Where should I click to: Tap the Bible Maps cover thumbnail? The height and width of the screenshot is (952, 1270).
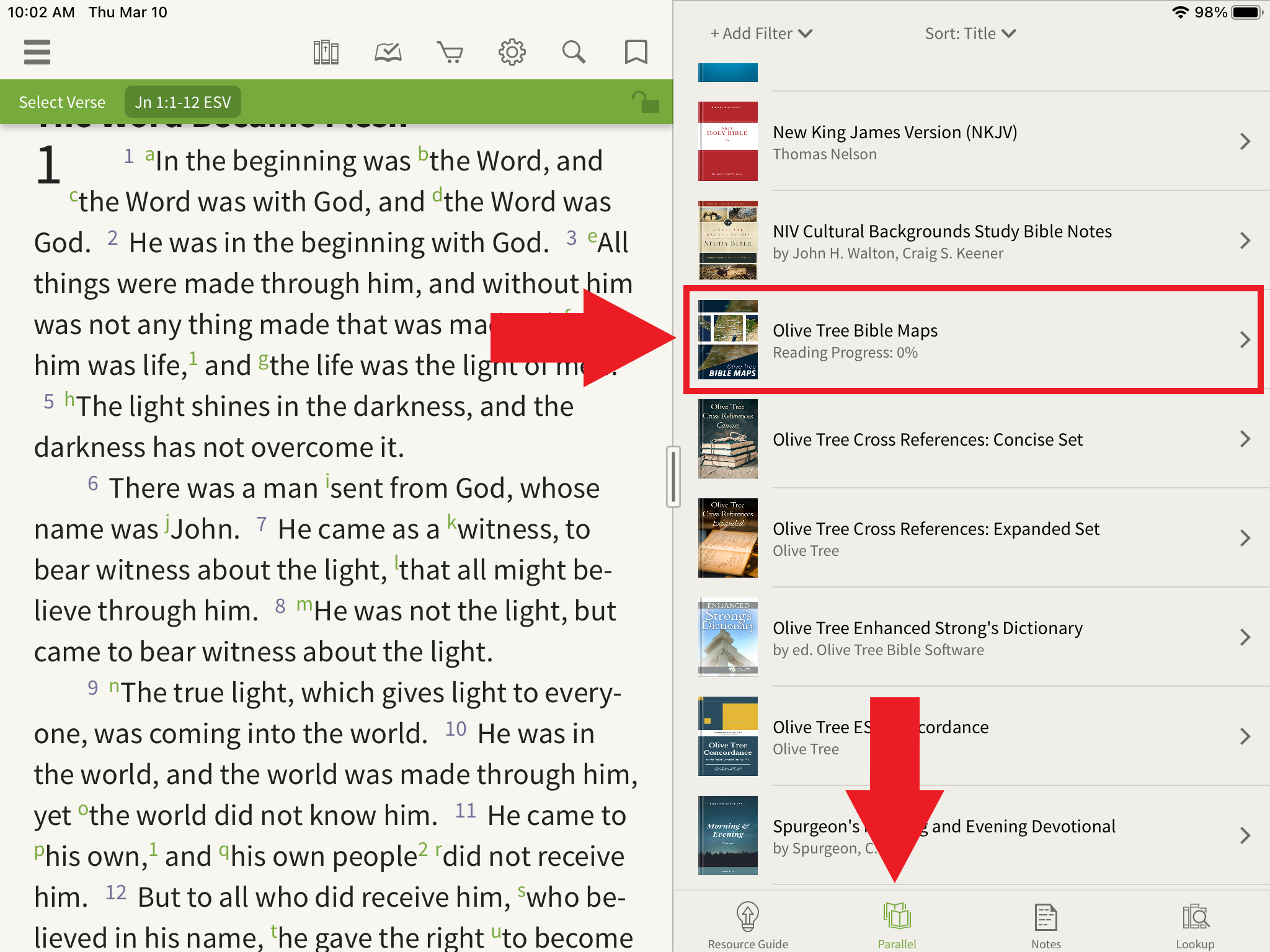(x=728, y=340)
